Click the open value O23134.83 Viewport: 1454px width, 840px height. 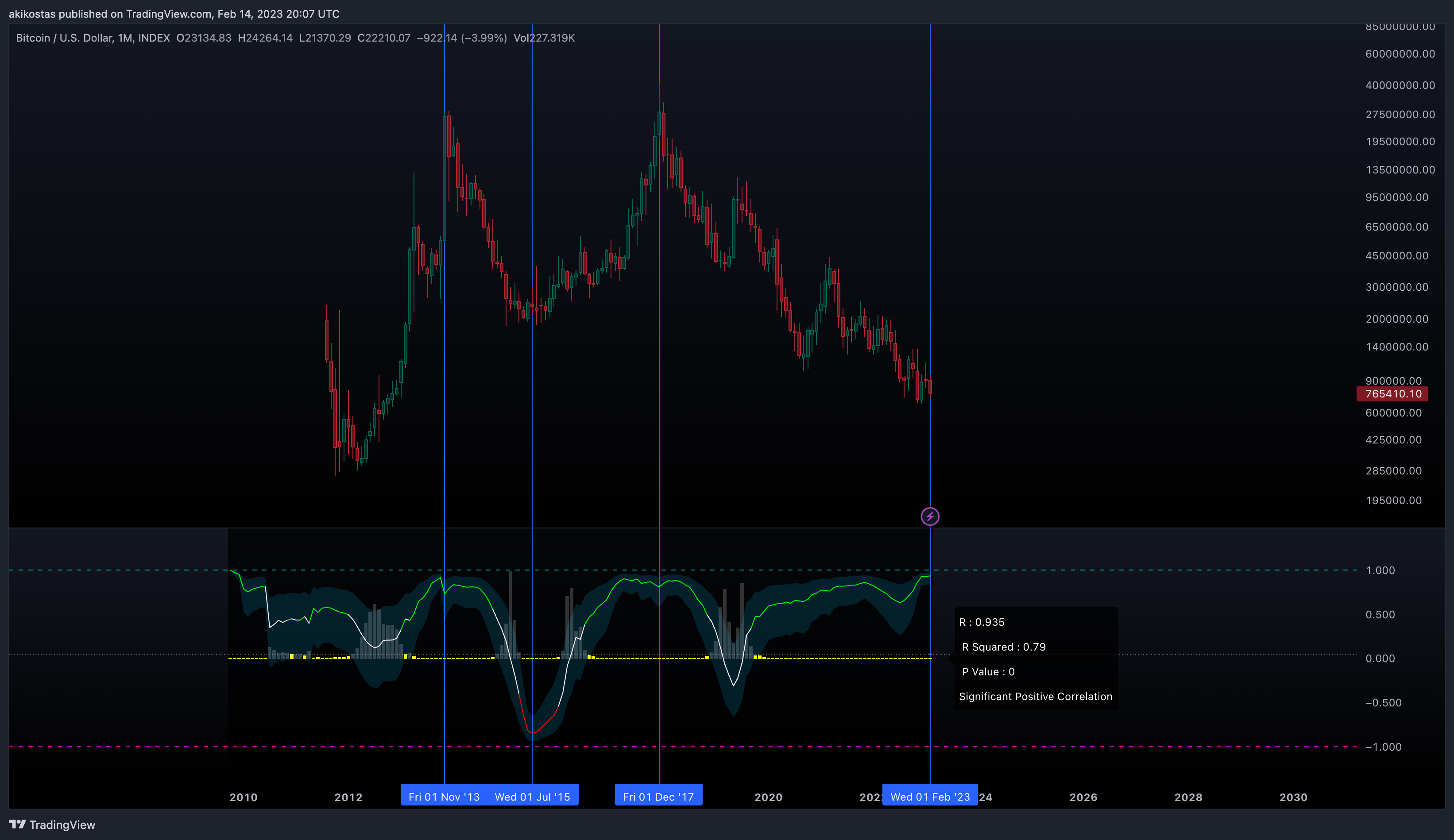[204, 38]
